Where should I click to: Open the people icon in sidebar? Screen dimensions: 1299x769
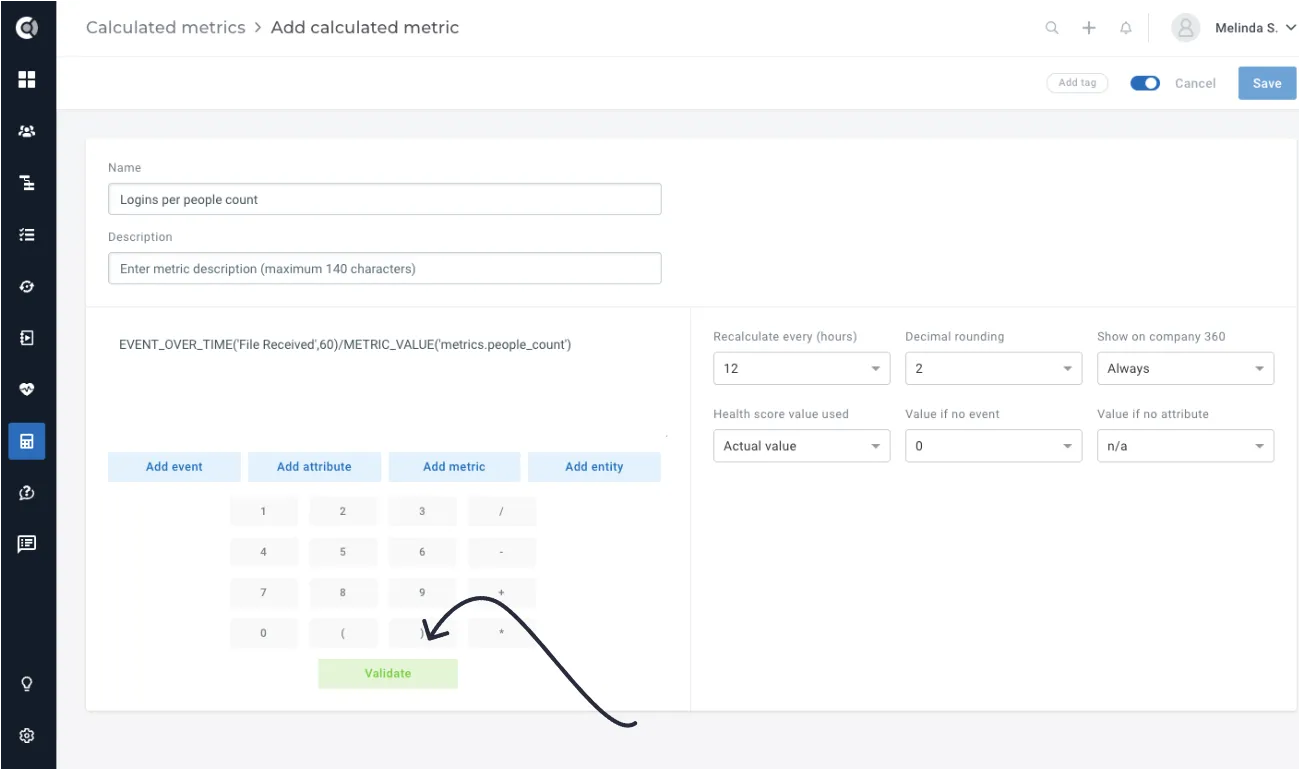click(27, 131)
